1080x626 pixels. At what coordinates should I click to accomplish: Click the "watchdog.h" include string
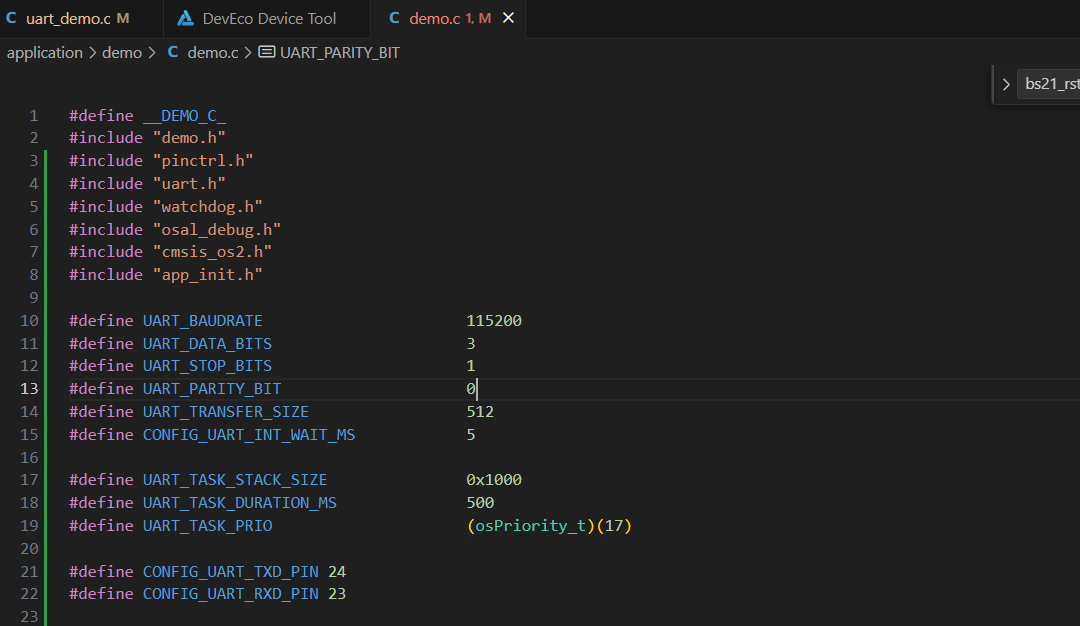tap(207, 207)
